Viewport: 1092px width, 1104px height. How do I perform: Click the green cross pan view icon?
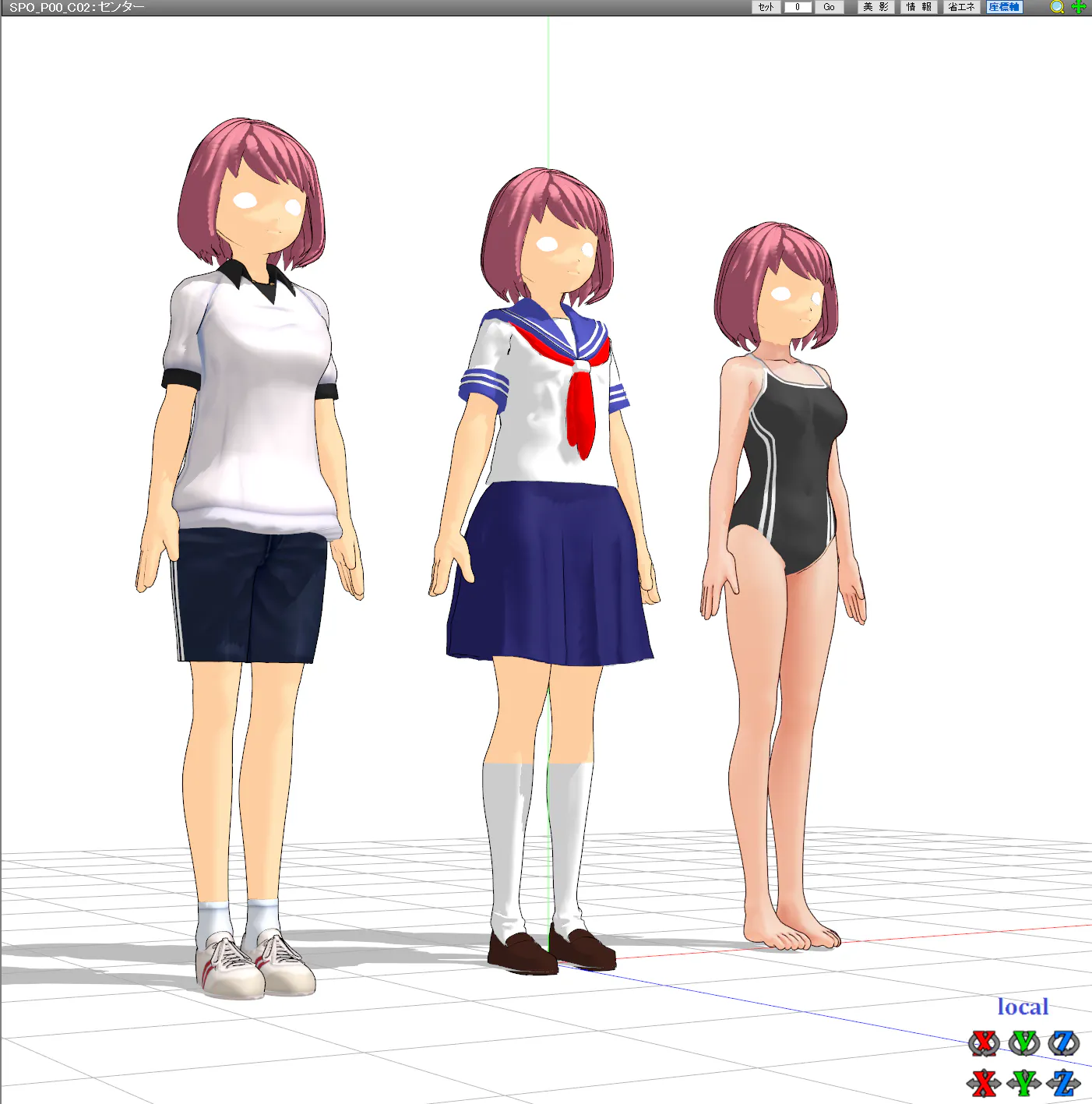pos(1079,7)
